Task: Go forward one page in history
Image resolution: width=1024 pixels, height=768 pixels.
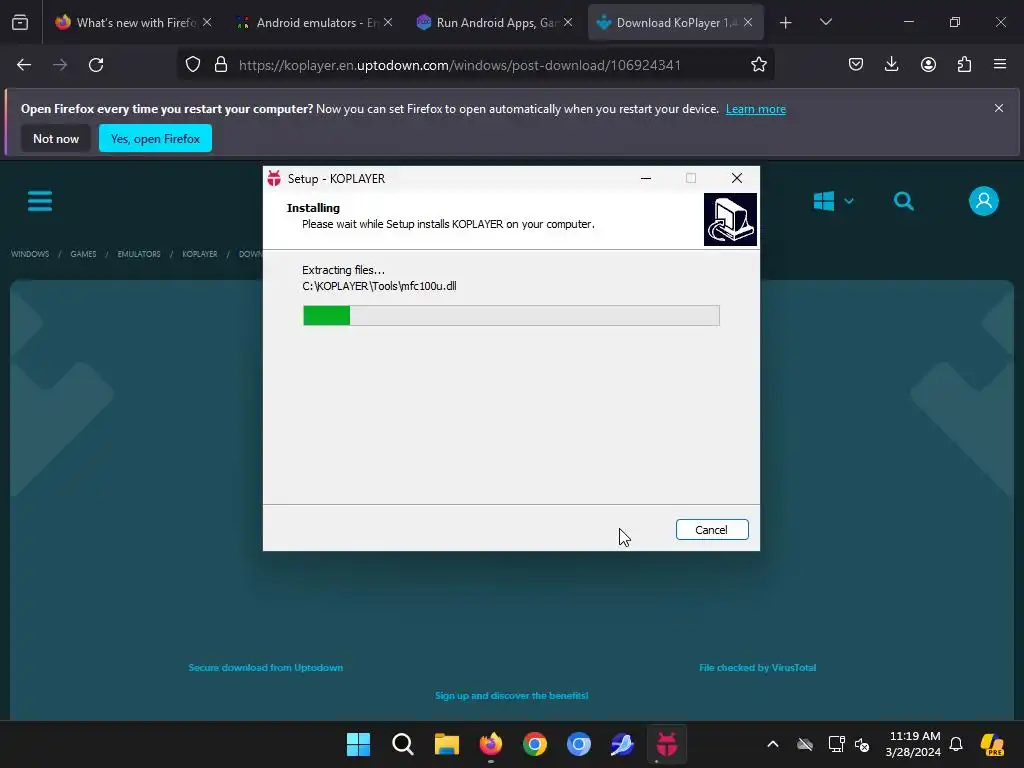Action: 60,65
